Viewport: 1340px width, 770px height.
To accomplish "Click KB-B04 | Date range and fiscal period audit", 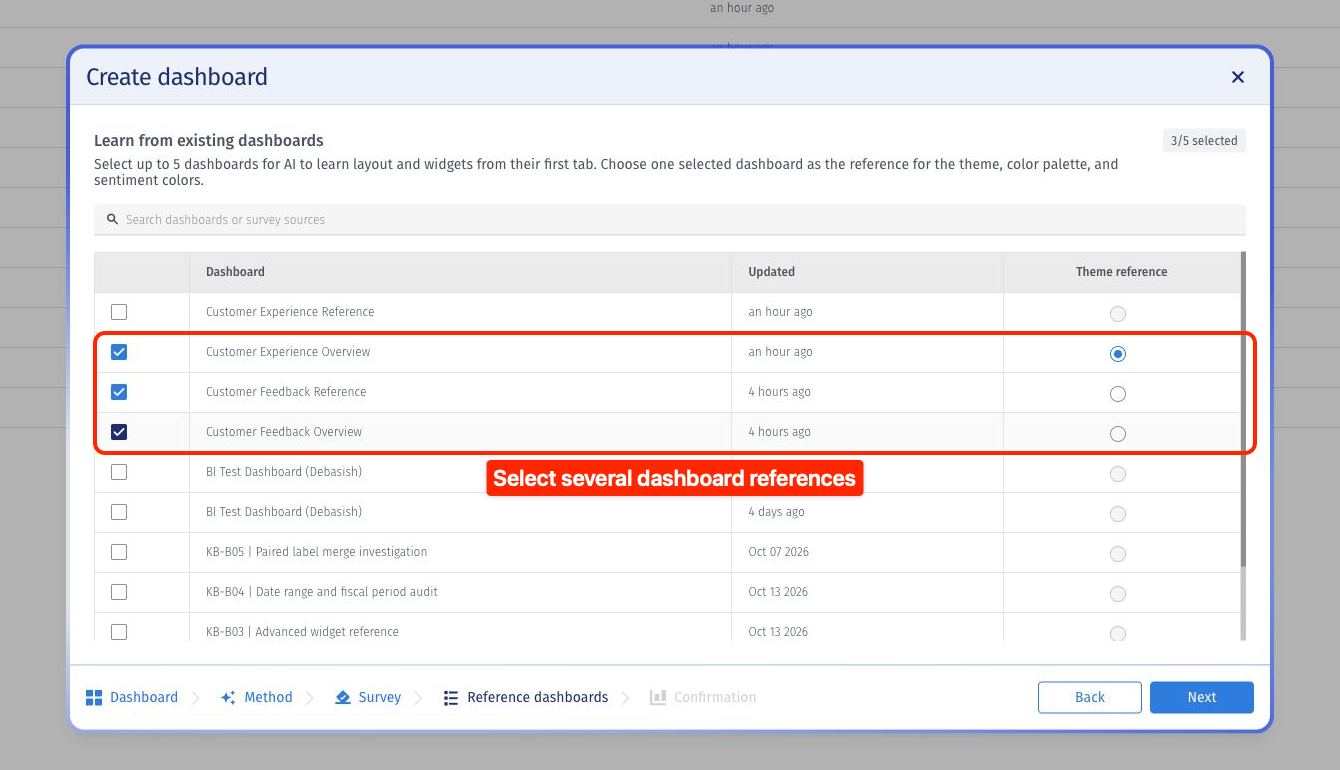I will pos(322,592).
